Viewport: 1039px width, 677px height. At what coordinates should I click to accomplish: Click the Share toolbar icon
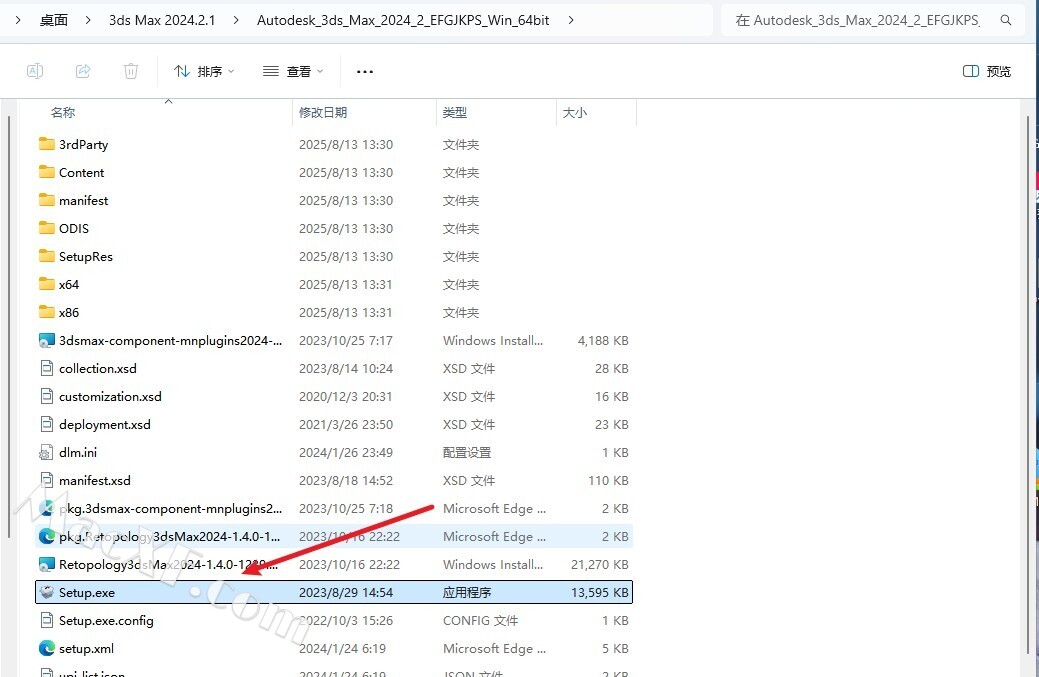83,71
